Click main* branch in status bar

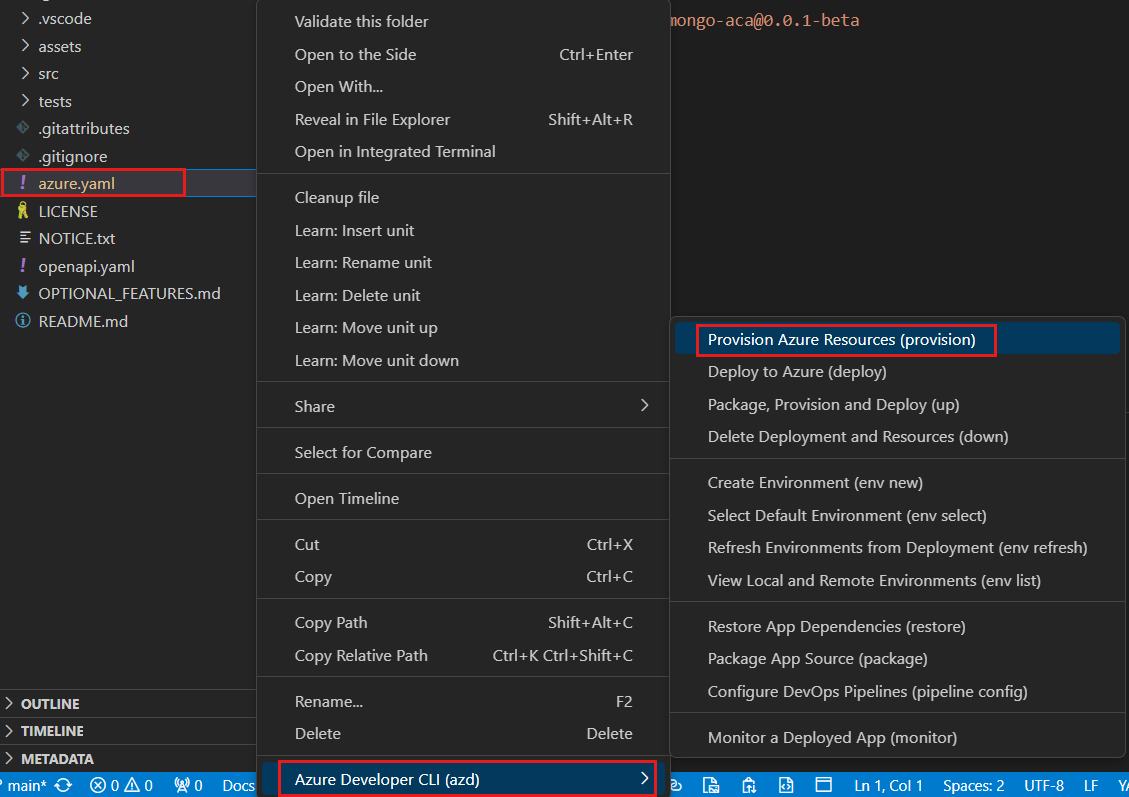tap(24, 785)
